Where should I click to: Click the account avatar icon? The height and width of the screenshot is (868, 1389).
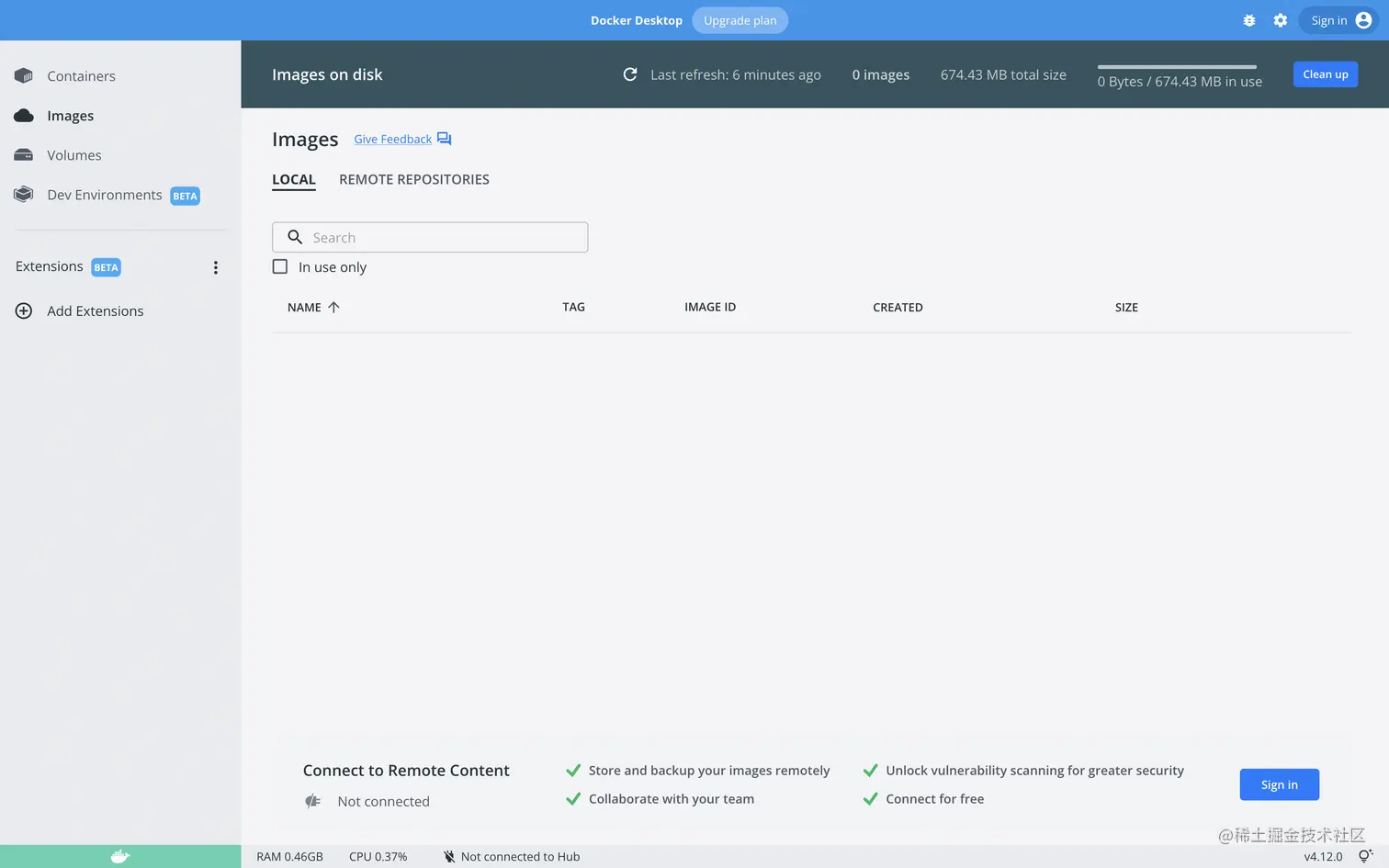coord(1363,20)
